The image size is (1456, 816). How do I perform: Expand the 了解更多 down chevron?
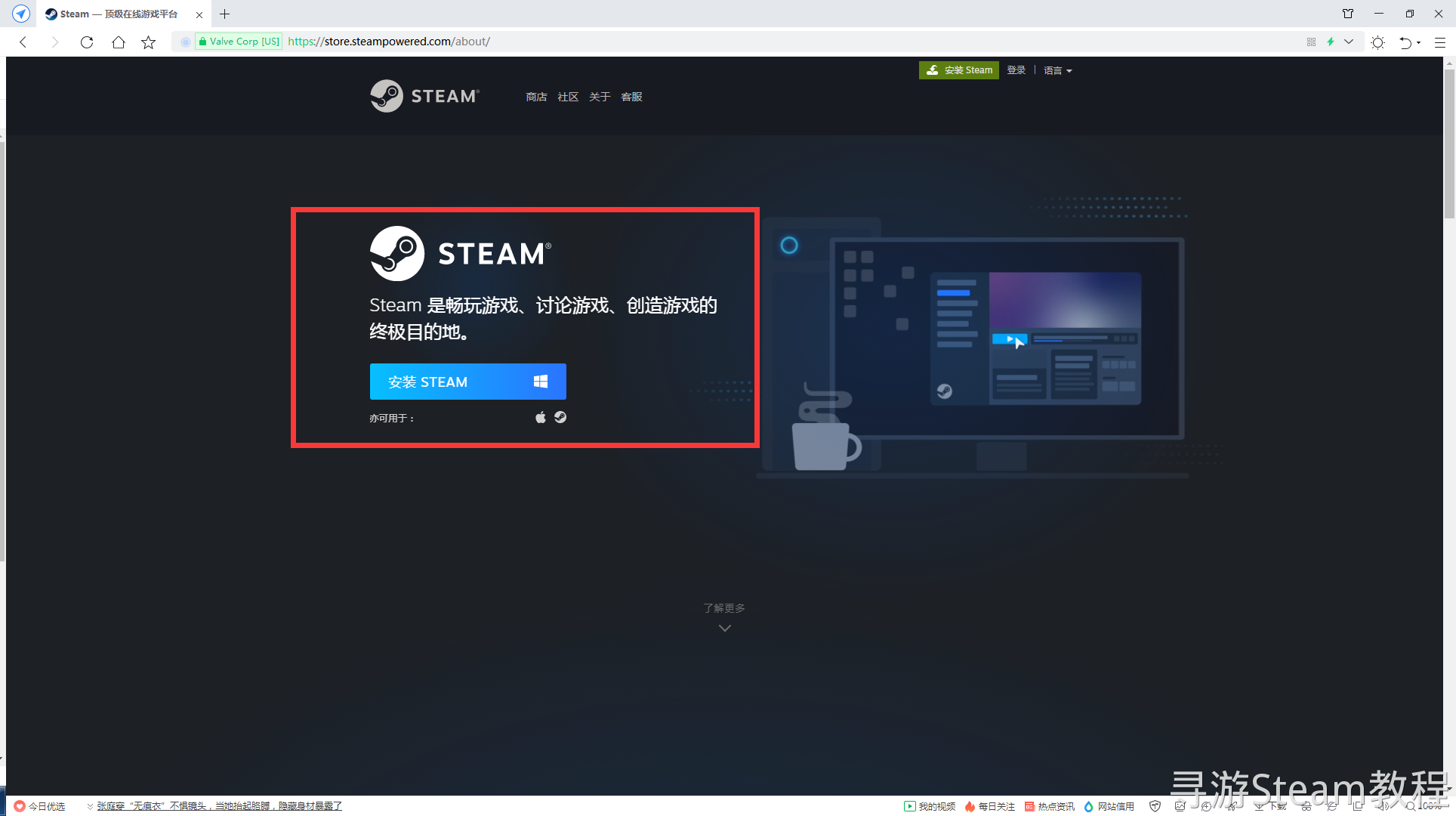[x=724, y=628]
